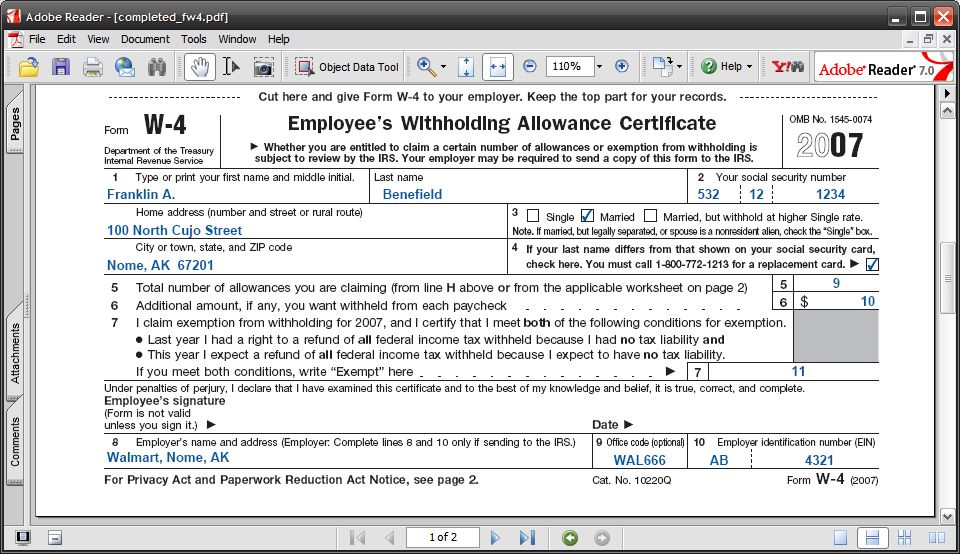Check Married but withhold at Single rate
The image size is (960, 554).
[650, 216]
